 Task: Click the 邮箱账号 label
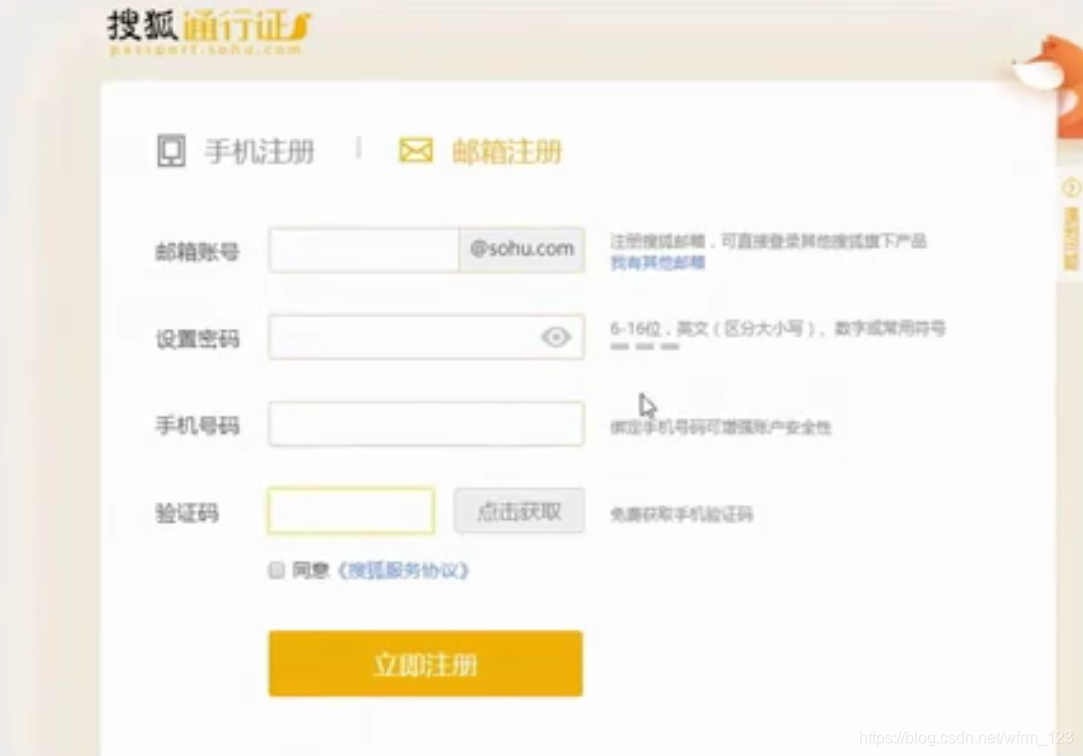click(x=198, y=252)
